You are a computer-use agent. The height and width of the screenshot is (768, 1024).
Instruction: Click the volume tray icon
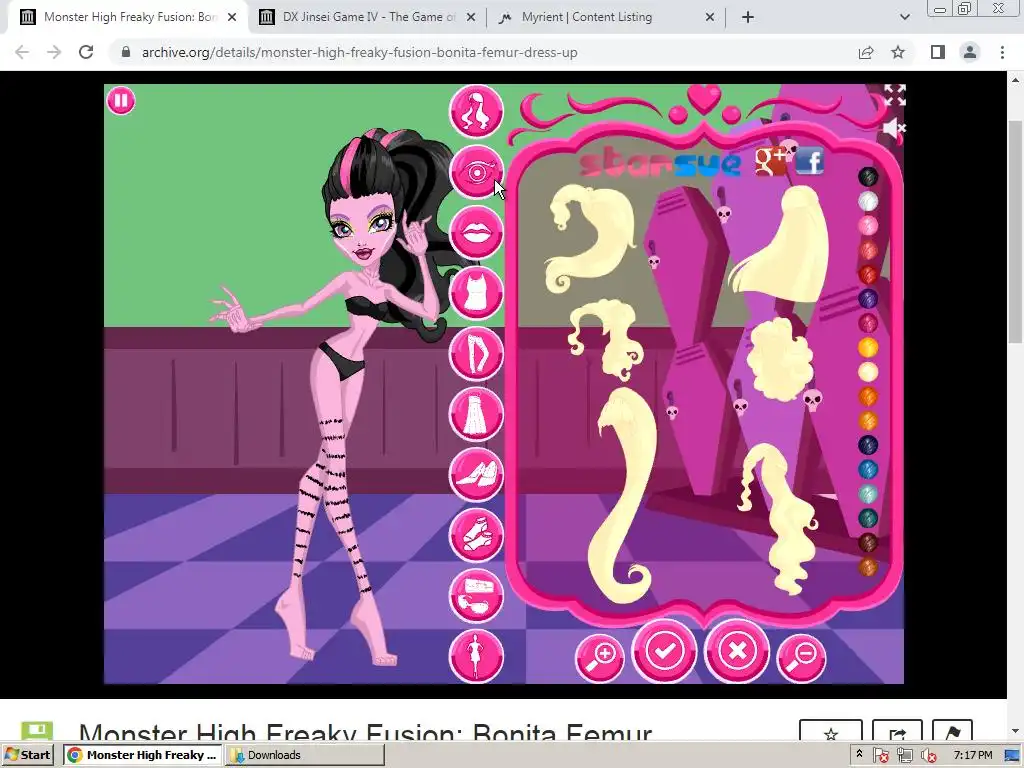(928, 756)
